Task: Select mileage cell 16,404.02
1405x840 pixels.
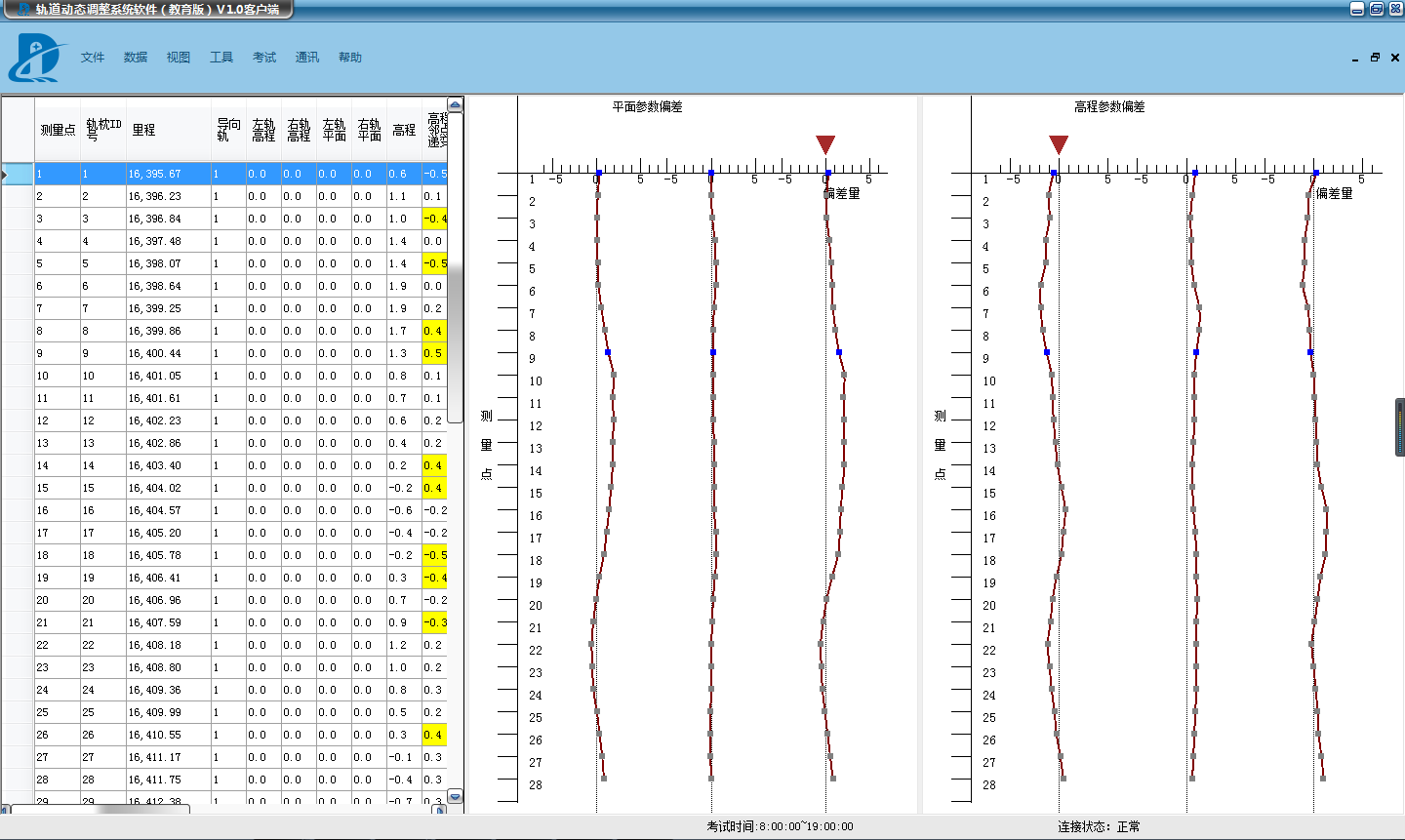Action: 169,488
